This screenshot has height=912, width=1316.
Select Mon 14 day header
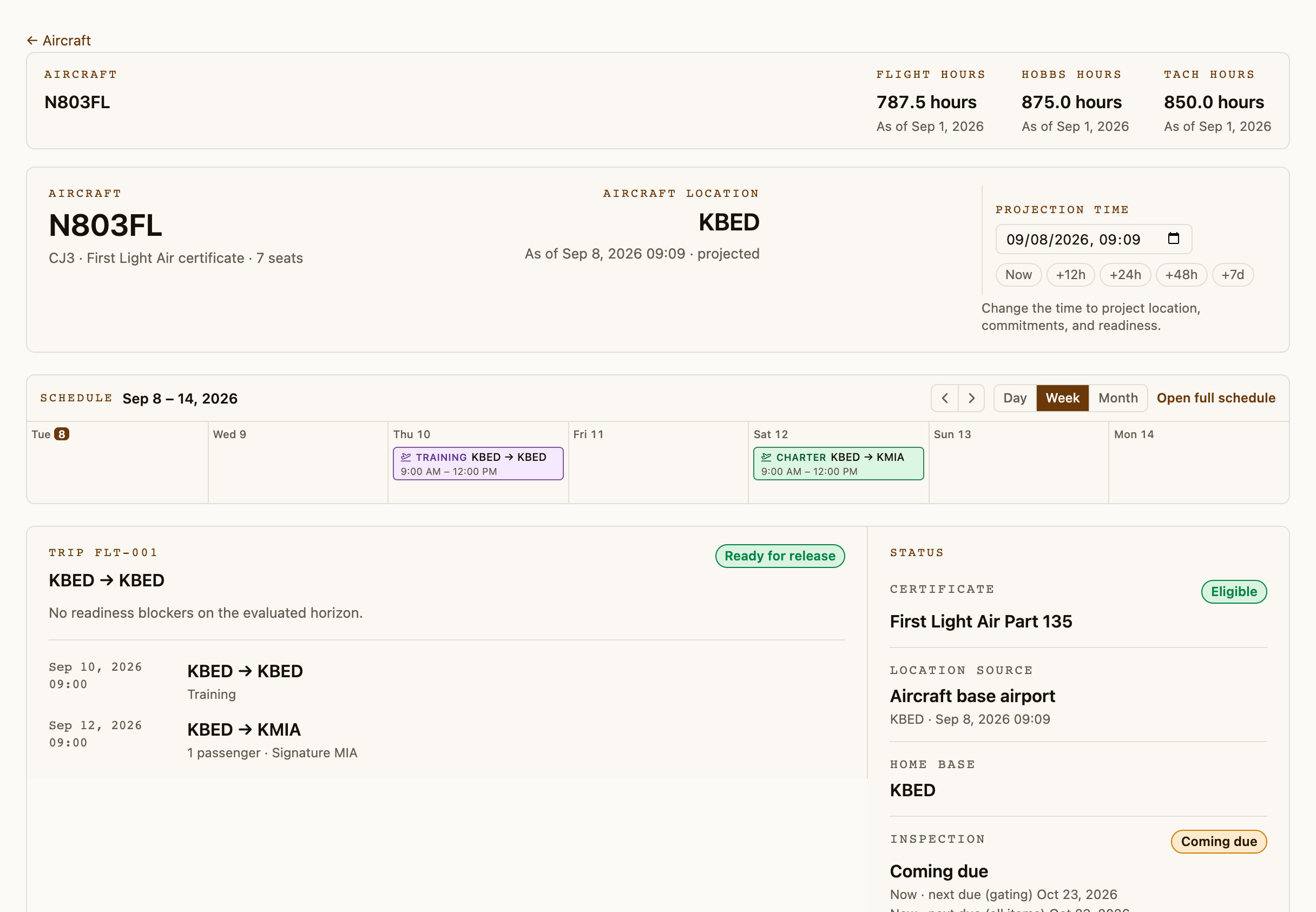click(1134, 434)
